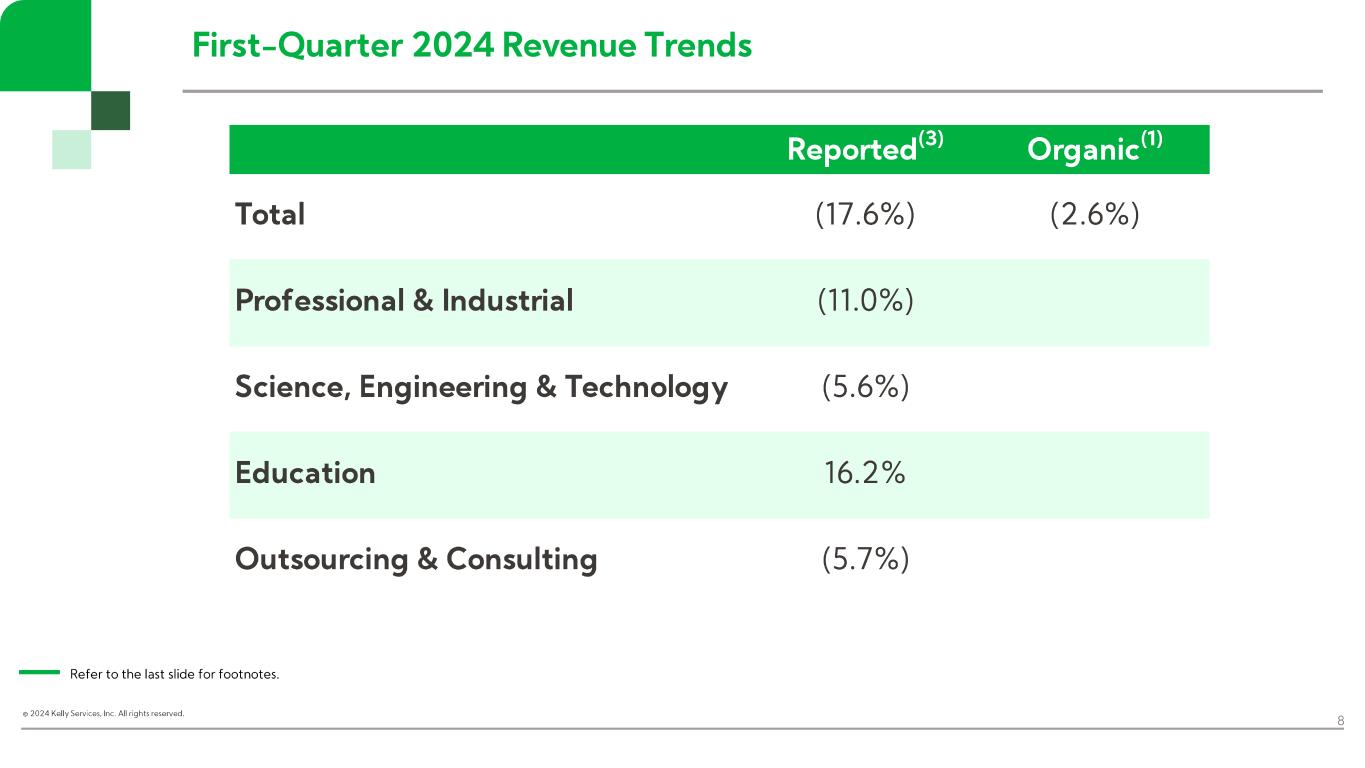Select the Professional & Industrial row label
This screenshot has height=768, width=1365.
[404, 301]
